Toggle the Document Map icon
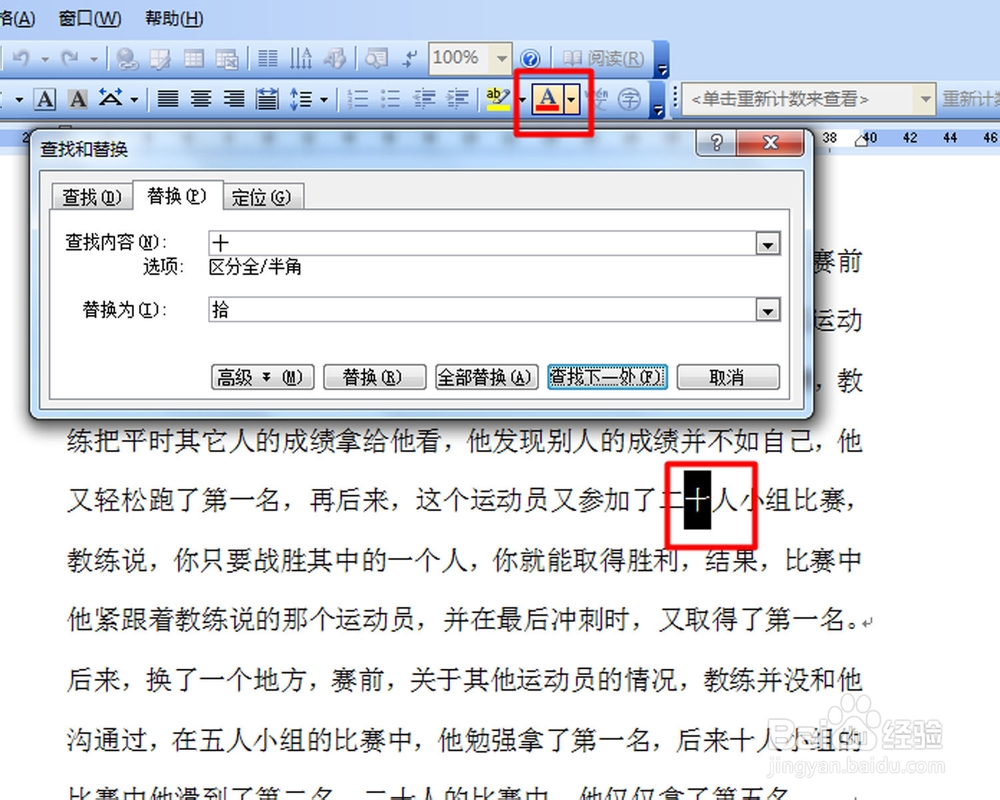The width and height of the screenshot is (1000, 800). pyautogui.click(x=376, y=59)
